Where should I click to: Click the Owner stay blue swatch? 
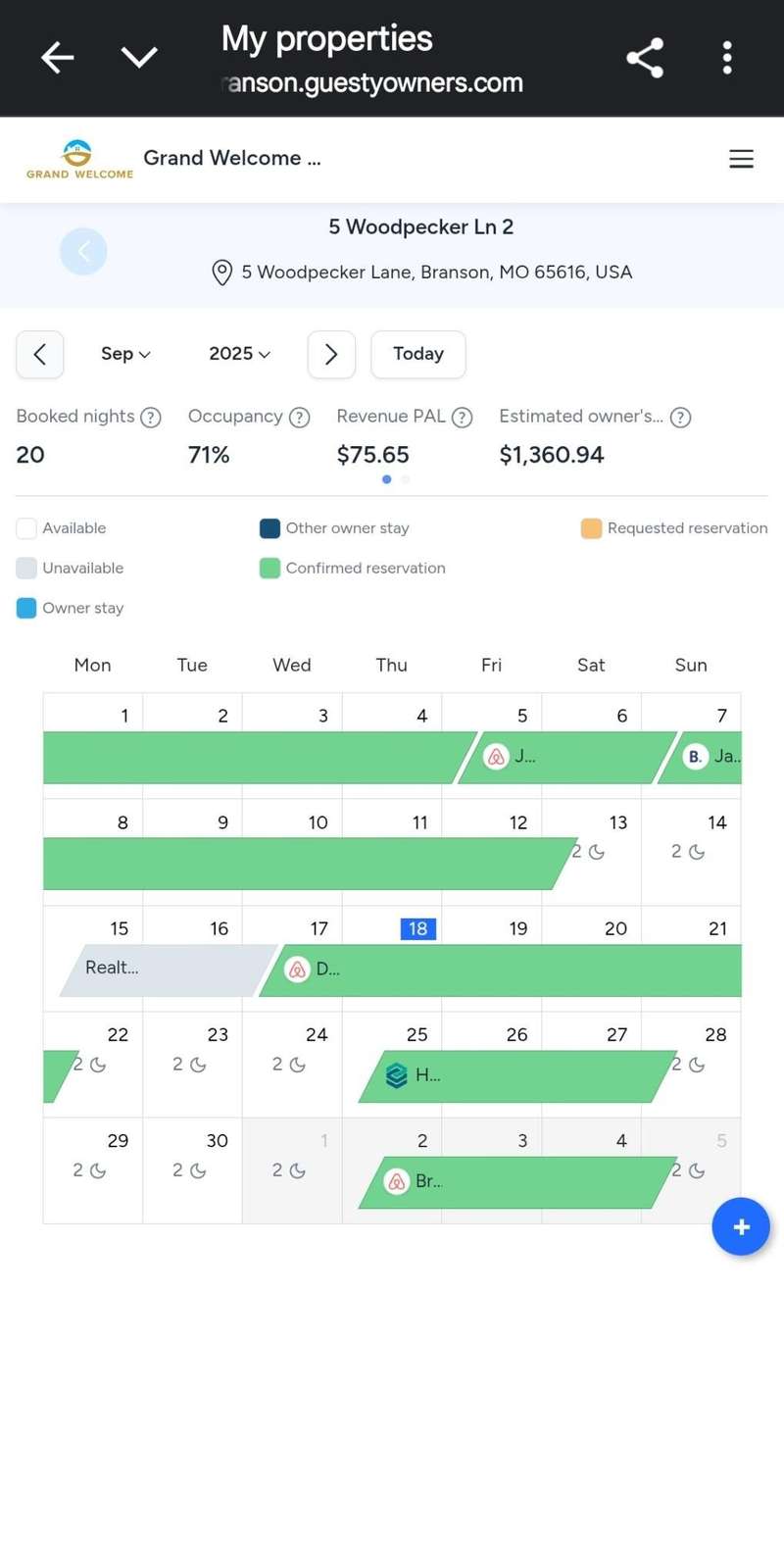point(26,609)
